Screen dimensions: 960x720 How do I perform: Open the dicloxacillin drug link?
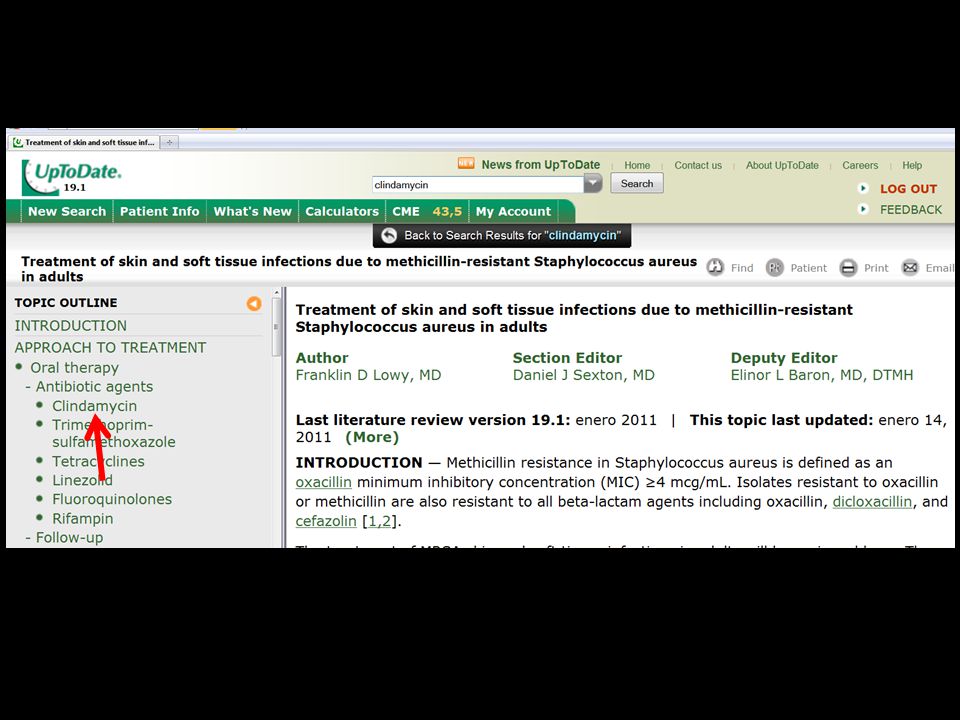pos(872,502)
